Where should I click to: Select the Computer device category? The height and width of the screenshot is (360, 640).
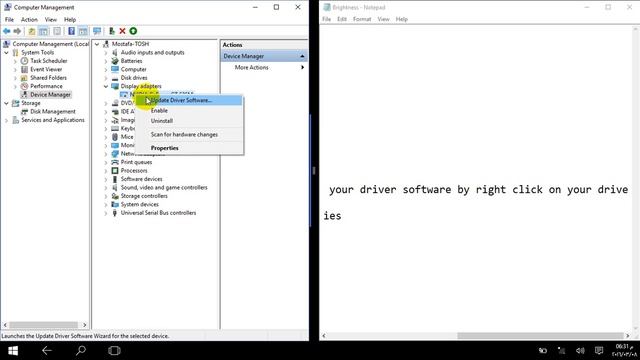pyautogui.click(x=133, y=69)
